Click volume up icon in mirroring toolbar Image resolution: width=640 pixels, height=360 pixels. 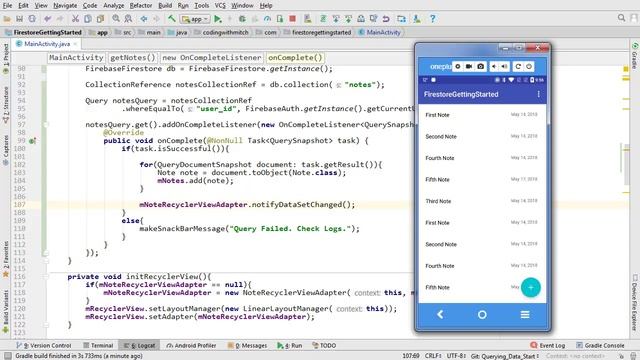pos(505,67)
